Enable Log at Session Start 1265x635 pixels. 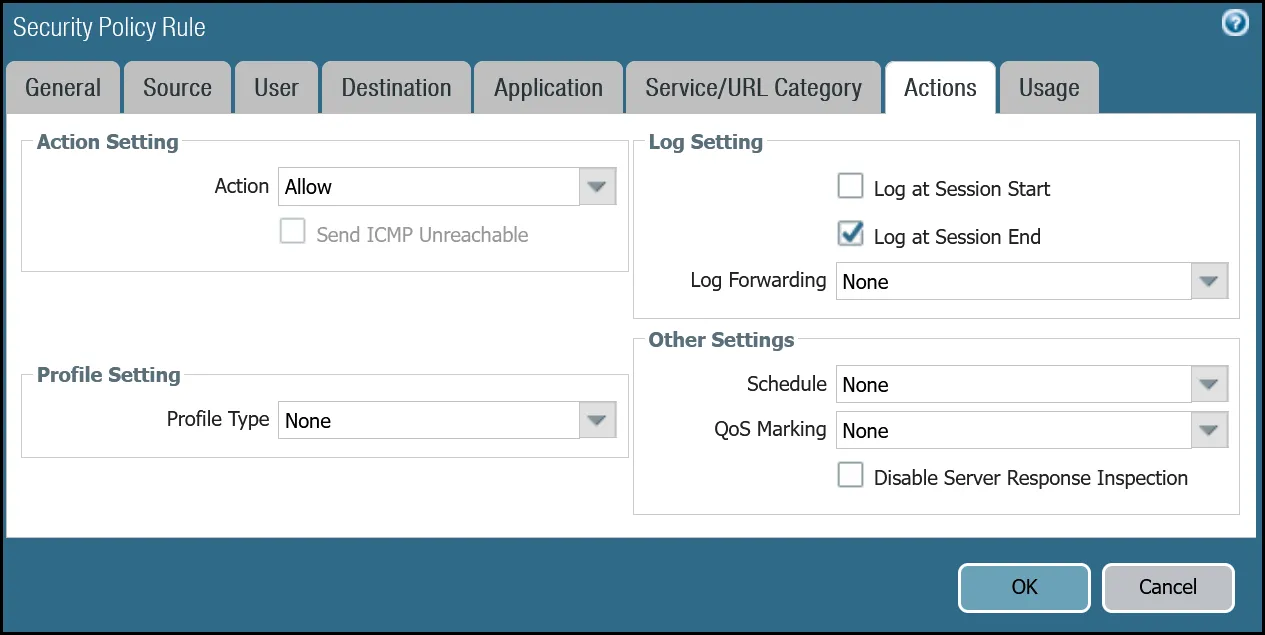point(850,185)
